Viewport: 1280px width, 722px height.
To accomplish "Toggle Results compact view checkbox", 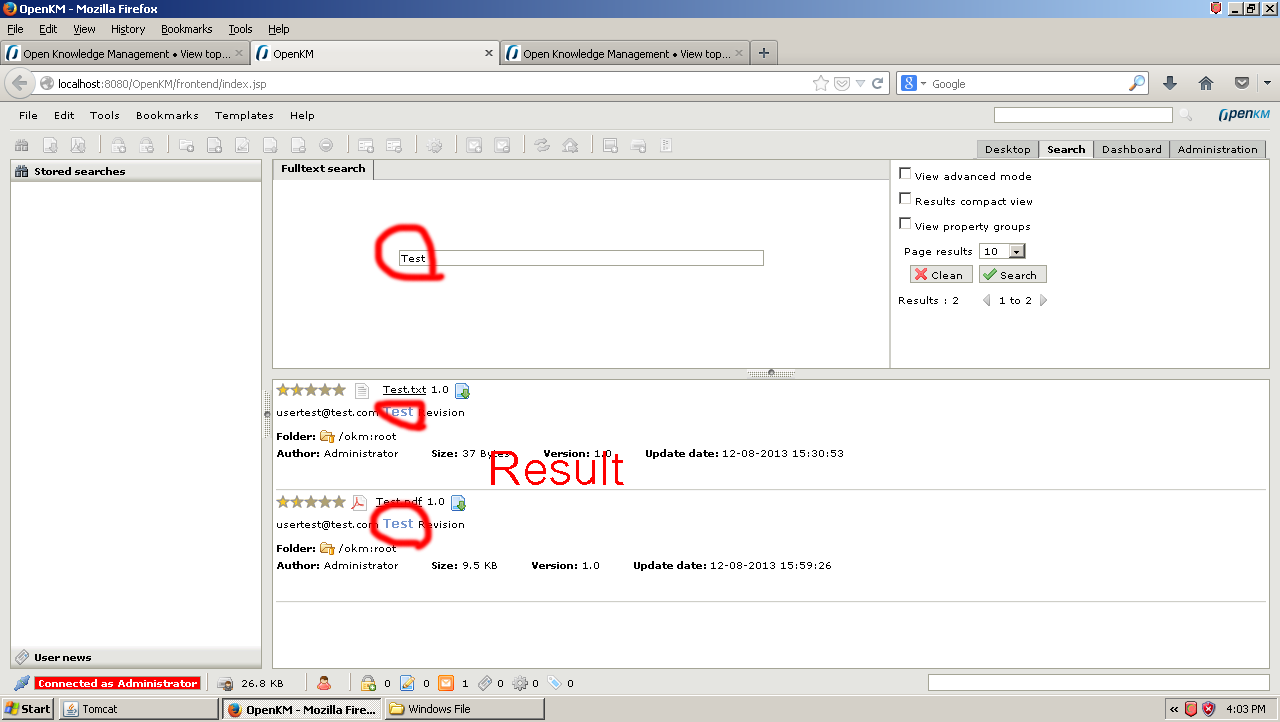I will (x=905, y=199).
